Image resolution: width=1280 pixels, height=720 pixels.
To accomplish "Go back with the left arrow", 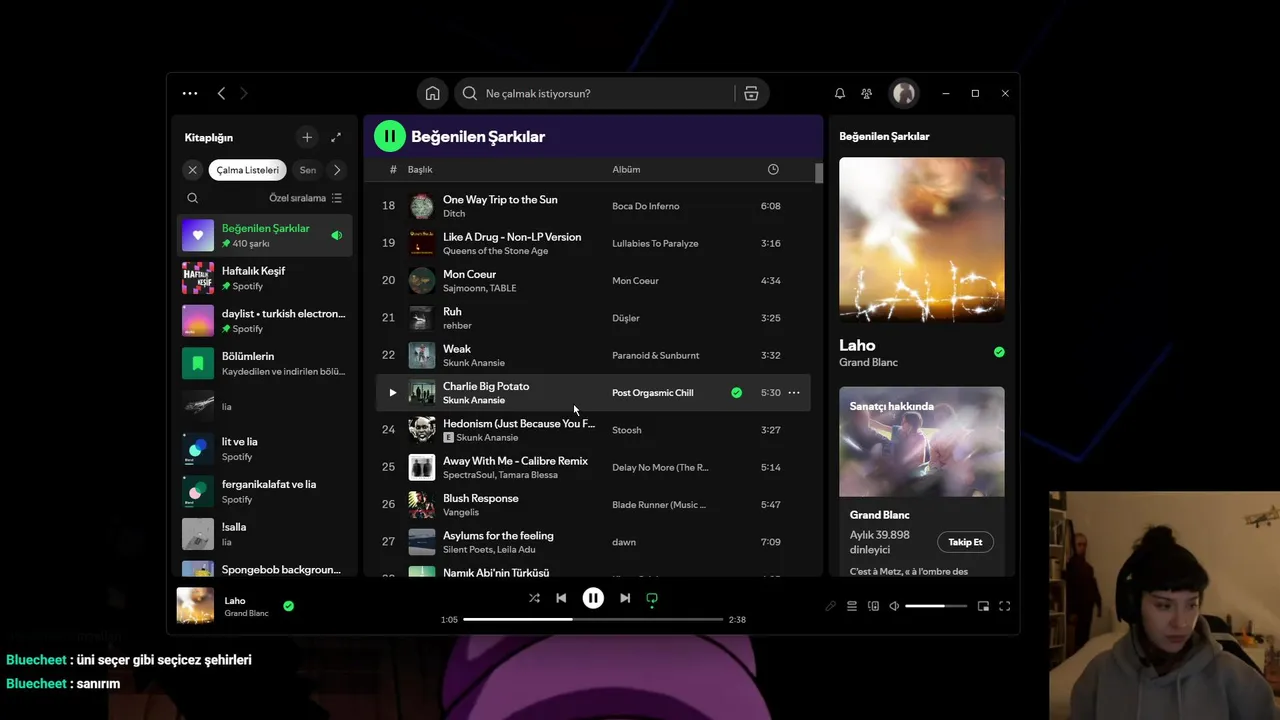I will click(x=221, y=93).
